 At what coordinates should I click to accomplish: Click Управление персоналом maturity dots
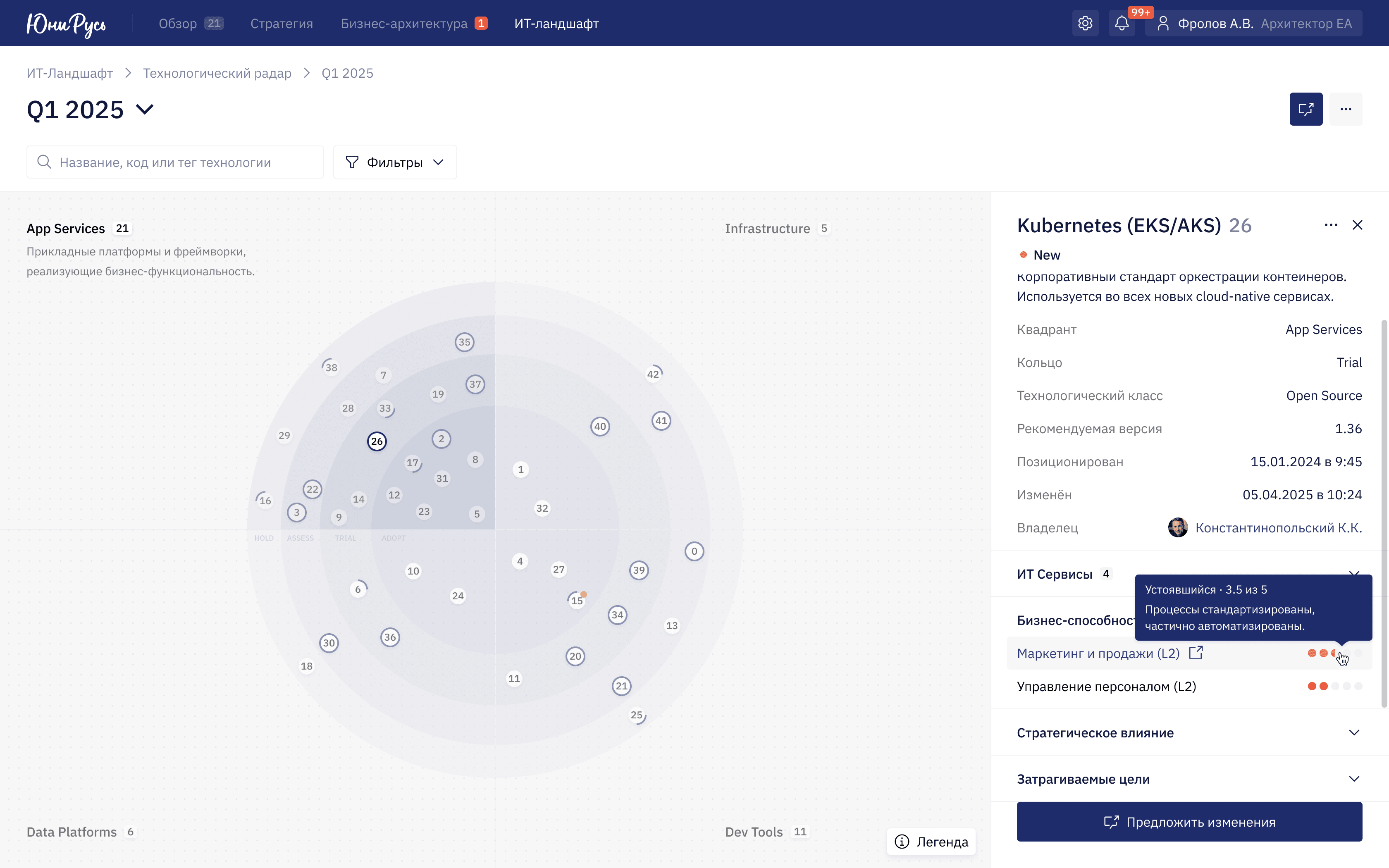[1334, 686]
